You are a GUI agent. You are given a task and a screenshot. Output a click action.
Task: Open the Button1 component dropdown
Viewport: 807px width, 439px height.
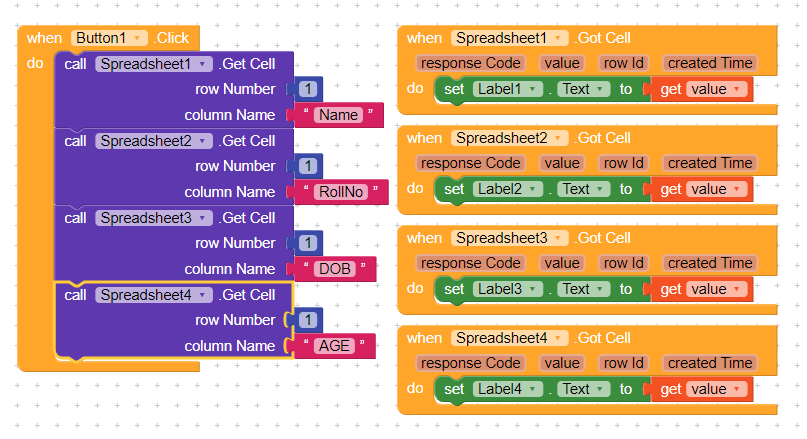(x=110, y=38)
